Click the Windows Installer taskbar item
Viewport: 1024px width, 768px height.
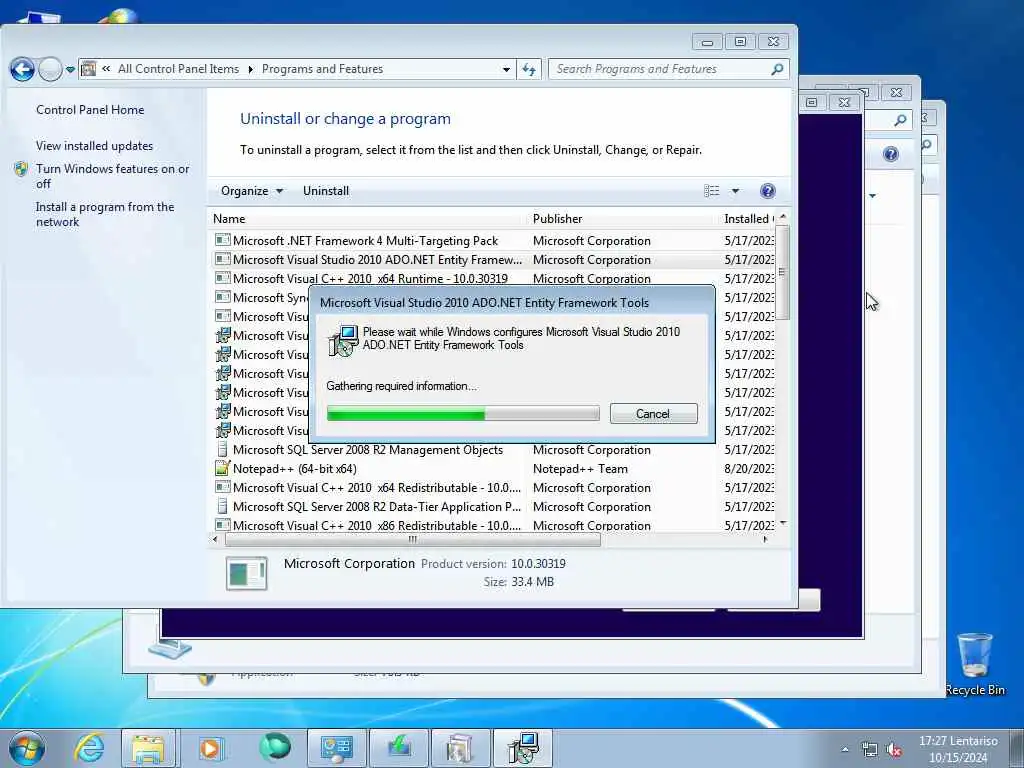(523, 748)
